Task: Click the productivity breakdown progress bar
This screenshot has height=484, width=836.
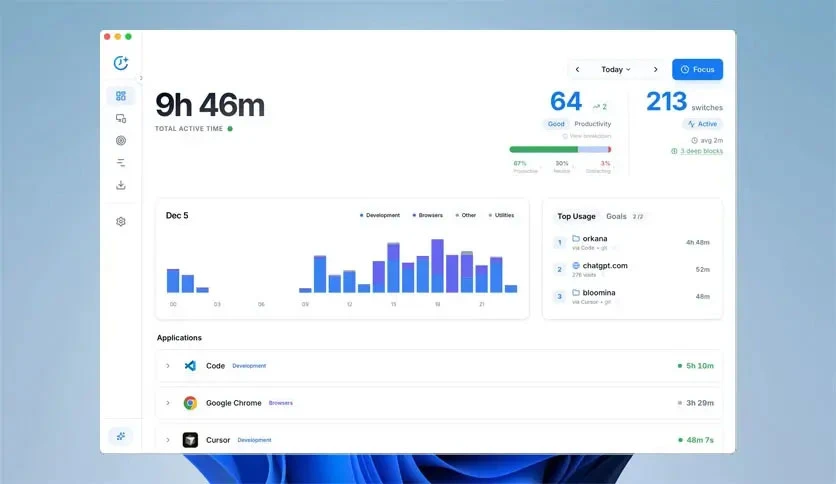Action: coord(560,150)
